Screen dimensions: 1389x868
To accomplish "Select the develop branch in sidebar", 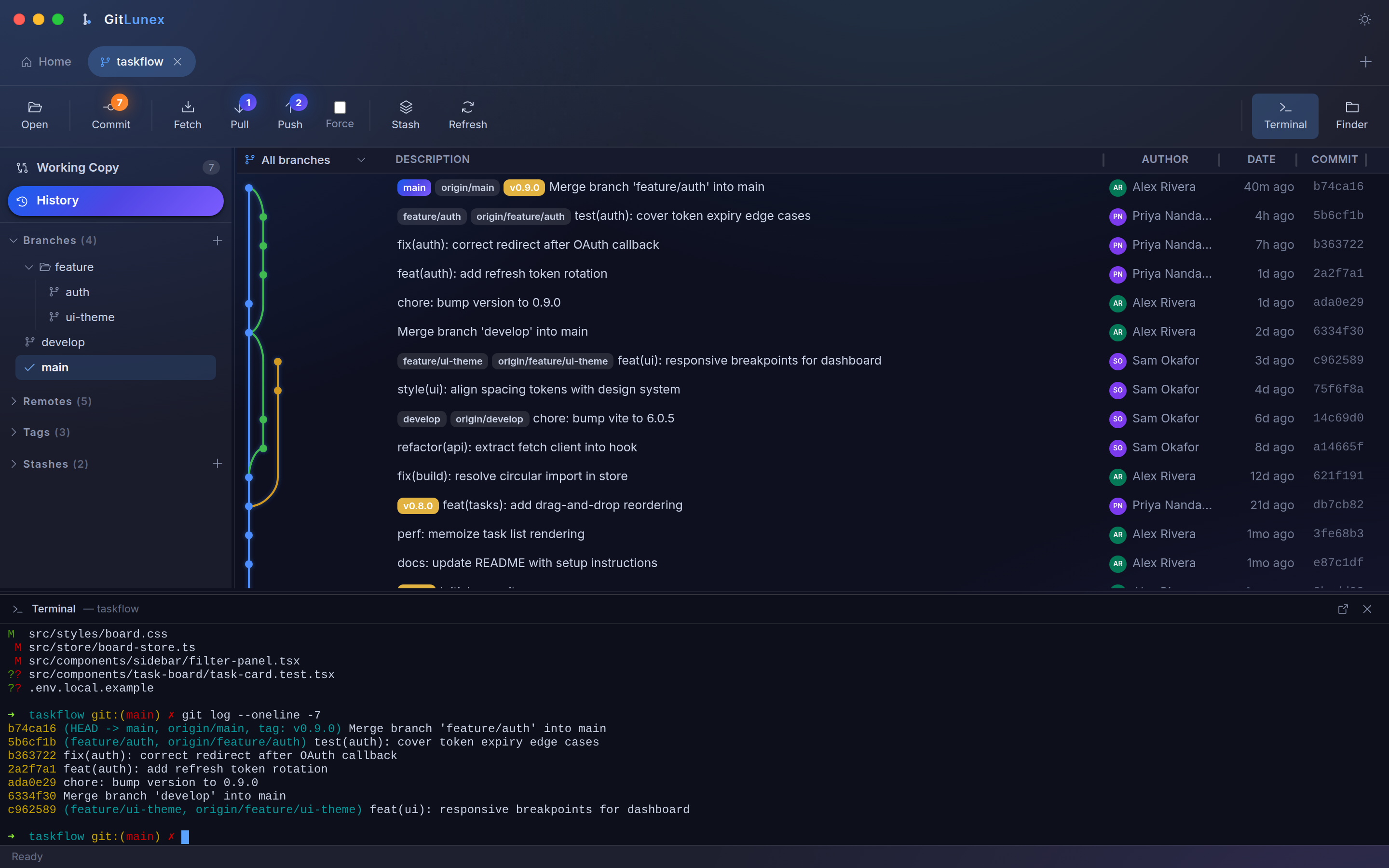I will point(63,342).
